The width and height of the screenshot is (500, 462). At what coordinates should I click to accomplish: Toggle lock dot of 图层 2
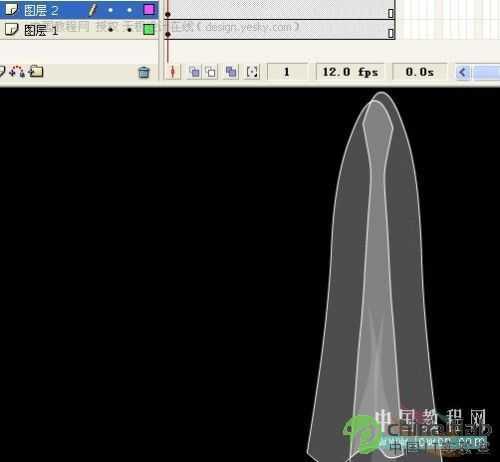pyautogui.click(x=129, y=10)
